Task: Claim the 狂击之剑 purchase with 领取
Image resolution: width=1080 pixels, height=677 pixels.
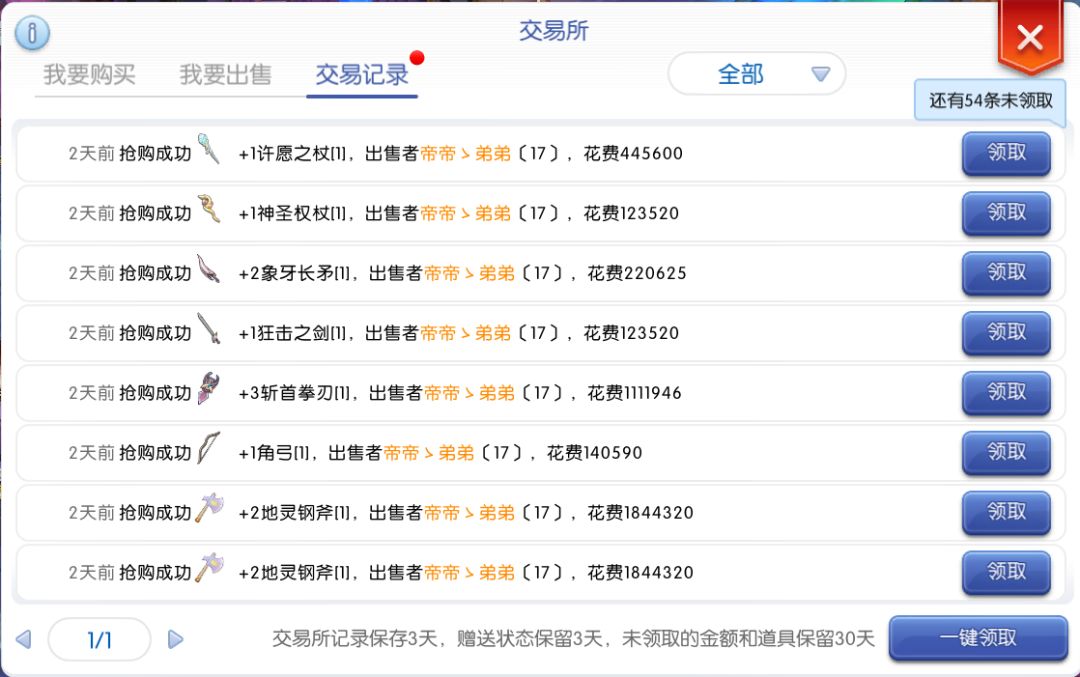Action: [1006, 333]
